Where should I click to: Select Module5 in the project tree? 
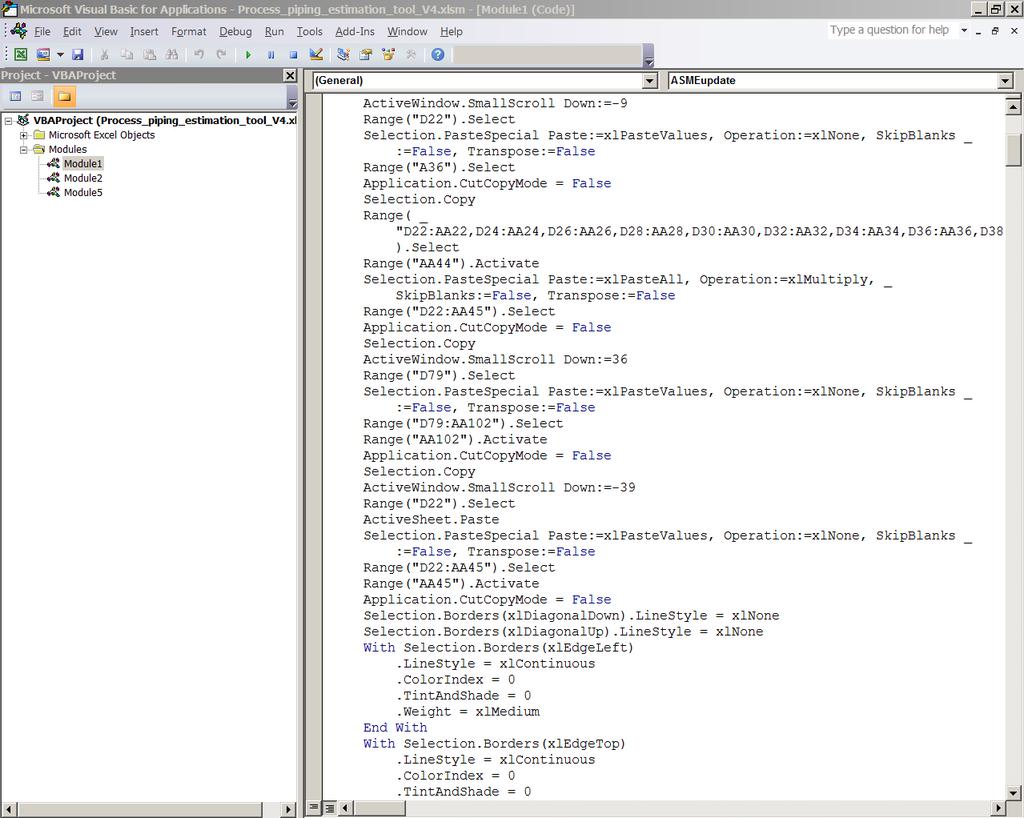coord(83,193)
